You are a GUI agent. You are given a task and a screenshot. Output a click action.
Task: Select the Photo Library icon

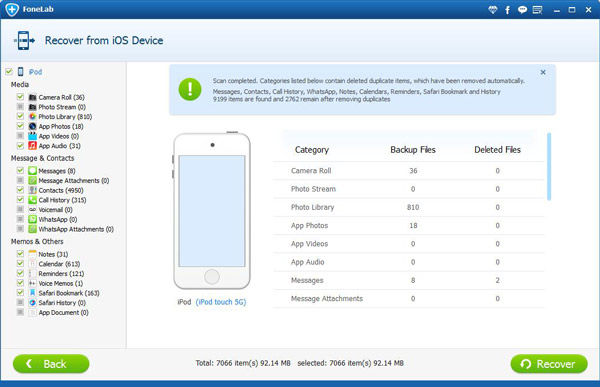[x=33, y=116]
